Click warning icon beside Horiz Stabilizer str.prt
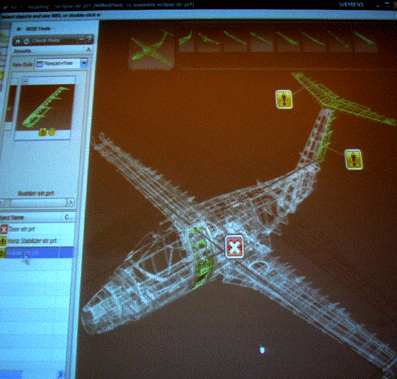This screenshot has height=379, width=397. pos(3,241)
